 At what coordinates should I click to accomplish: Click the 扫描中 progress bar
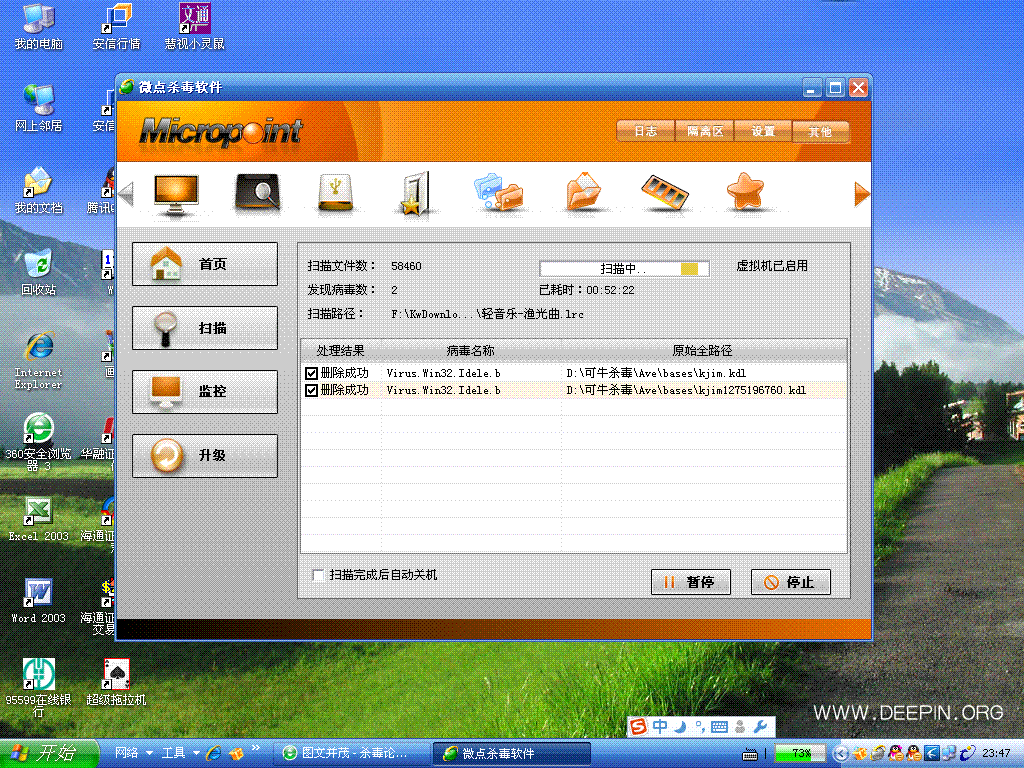coord(624,269)
